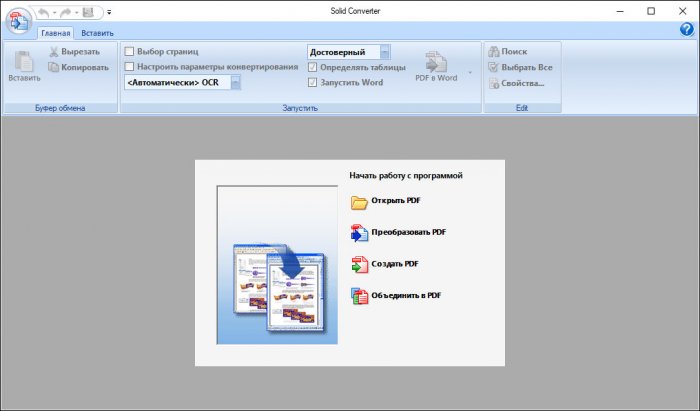The image size is (700, 411).
Task: Click Создать PDF link
Action: 385,264
